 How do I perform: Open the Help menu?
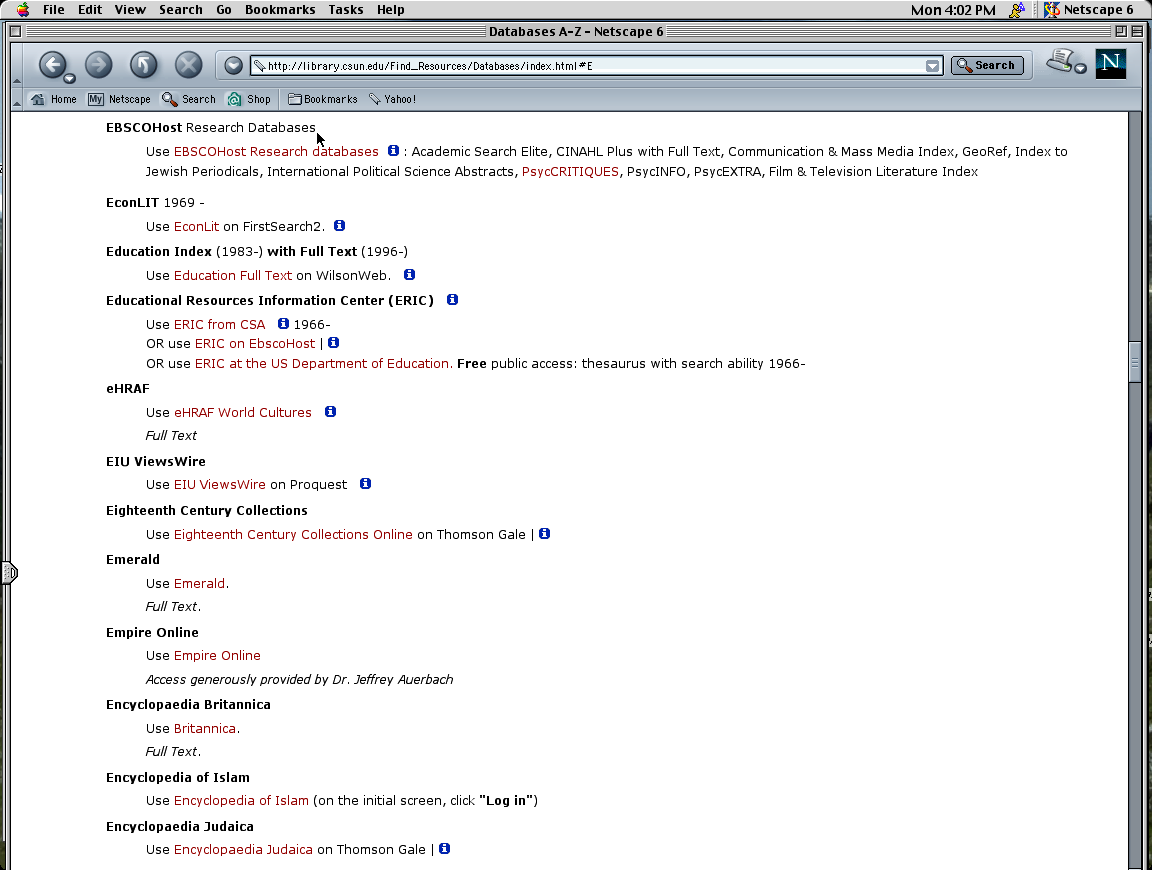391,10
